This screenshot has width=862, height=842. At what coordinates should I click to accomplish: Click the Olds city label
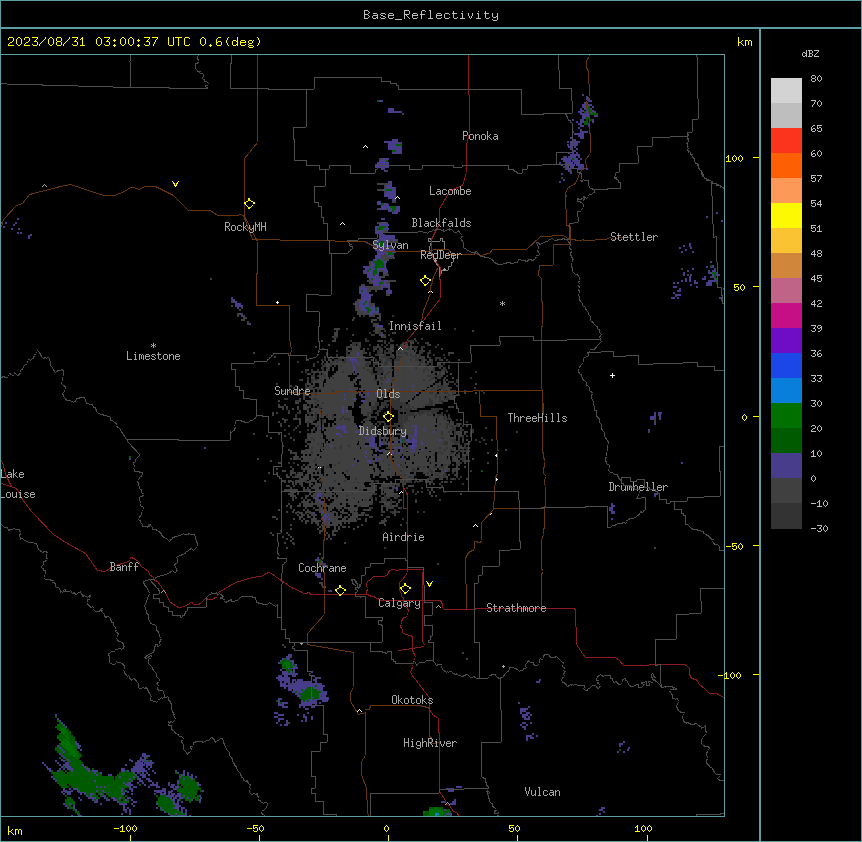pos(388,394)
